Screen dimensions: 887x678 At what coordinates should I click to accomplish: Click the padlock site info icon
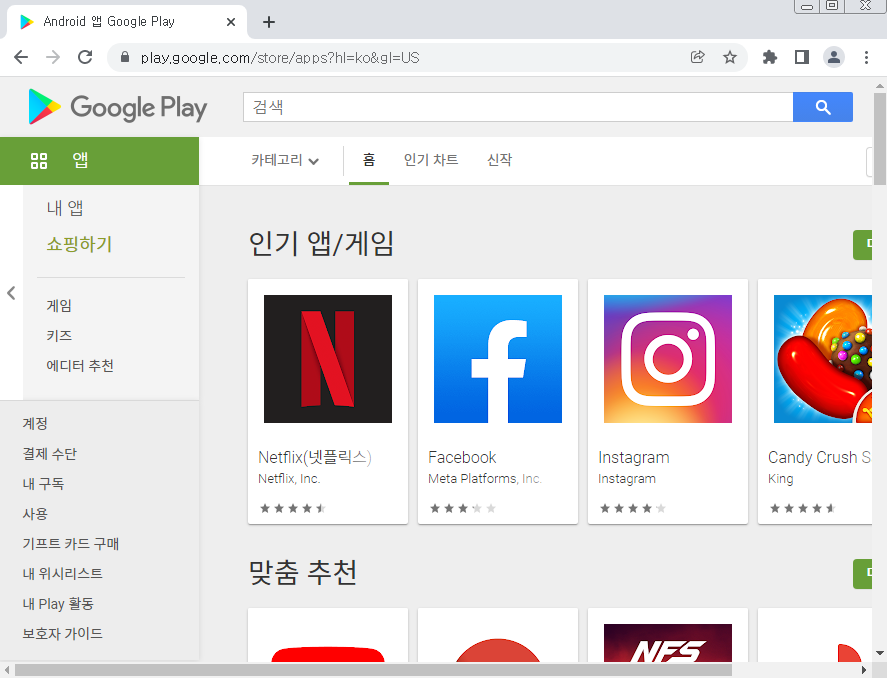[x=125, y=57]
